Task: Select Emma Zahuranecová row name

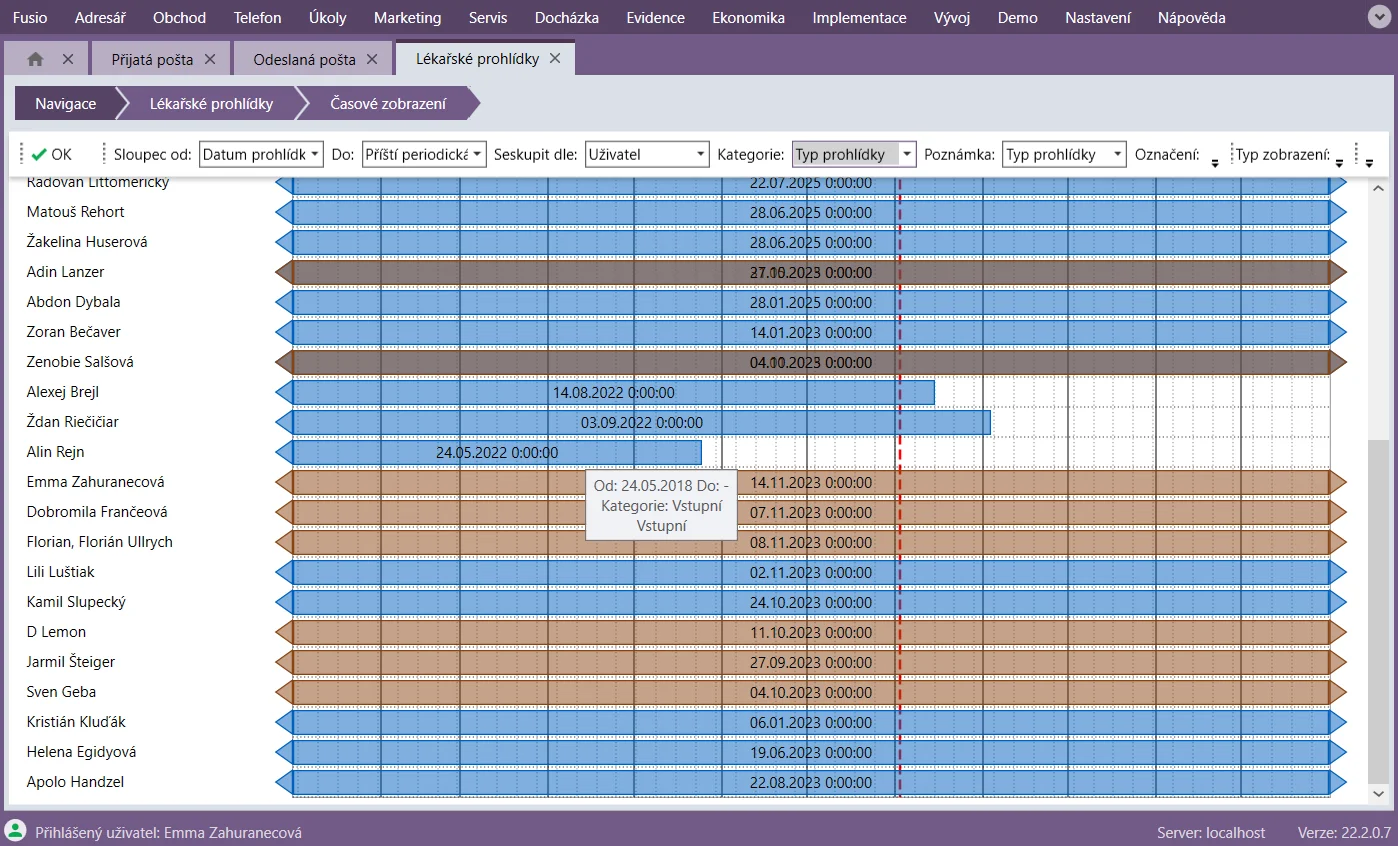Action: [95, 482]
